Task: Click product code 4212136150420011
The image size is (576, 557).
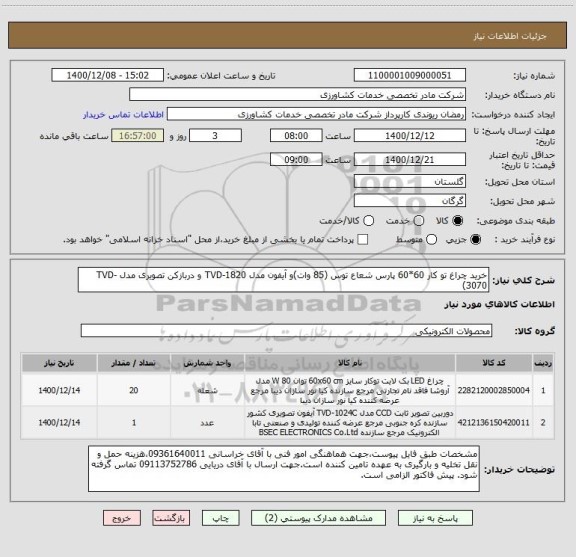Action: 494,423
